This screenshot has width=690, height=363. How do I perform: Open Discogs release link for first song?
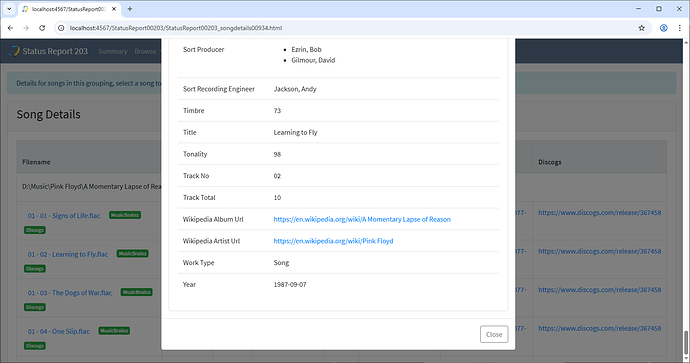click(x=599, y=213)
